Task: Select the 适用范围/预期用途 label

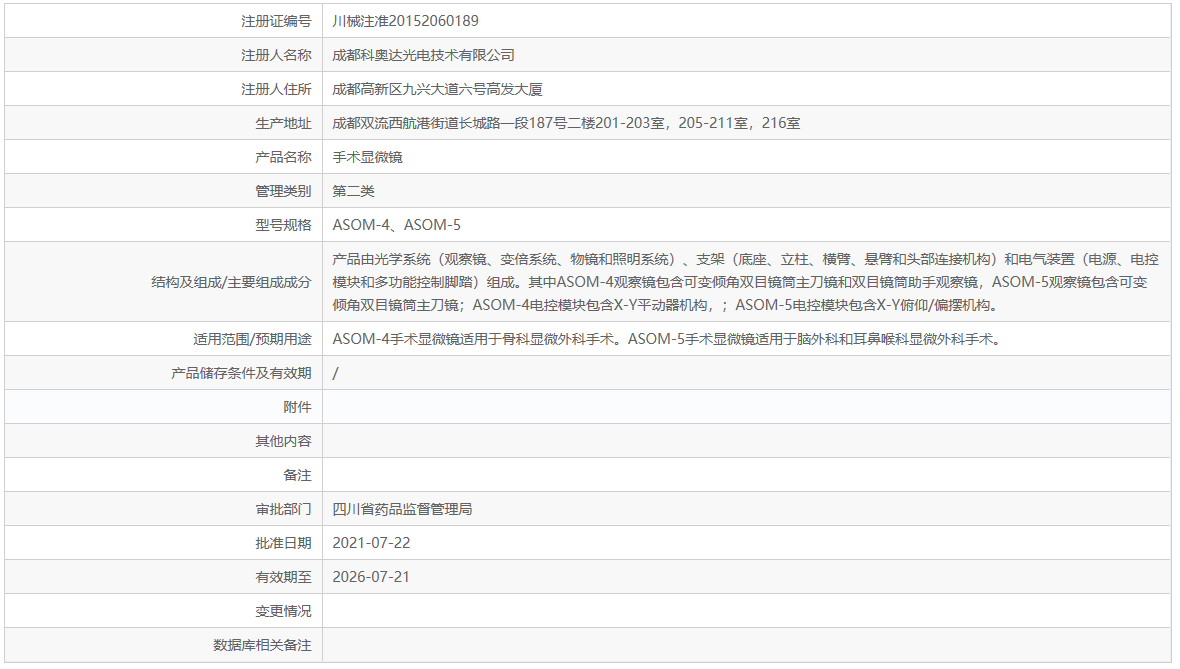Action: click(252, 339)
